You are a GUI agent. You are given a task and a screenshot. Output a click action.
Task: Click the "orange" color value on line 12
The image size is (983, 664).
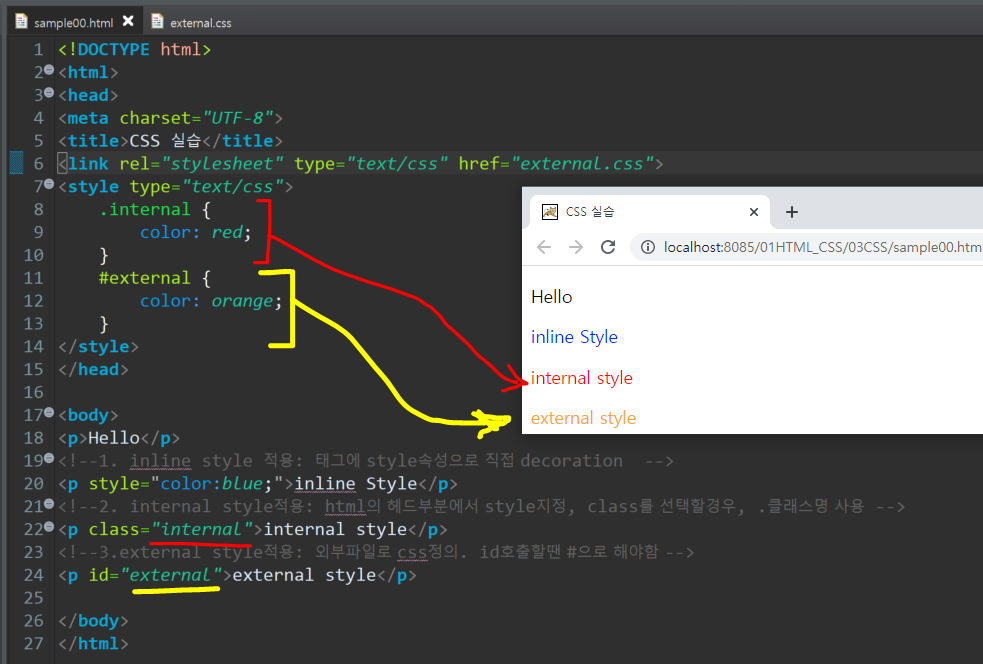pyautogui.click(x=242, y=301)
